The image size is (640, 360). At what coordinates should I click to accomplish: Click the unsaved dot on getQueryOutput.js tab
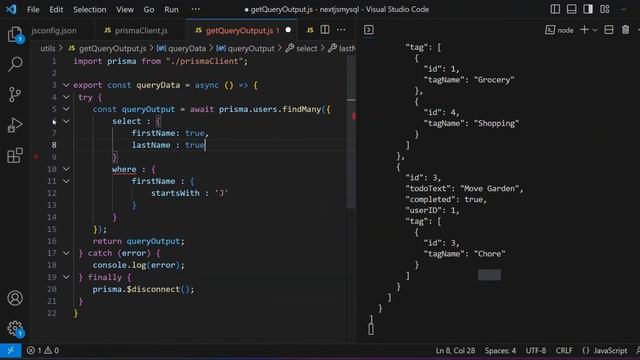coord(288,30)
